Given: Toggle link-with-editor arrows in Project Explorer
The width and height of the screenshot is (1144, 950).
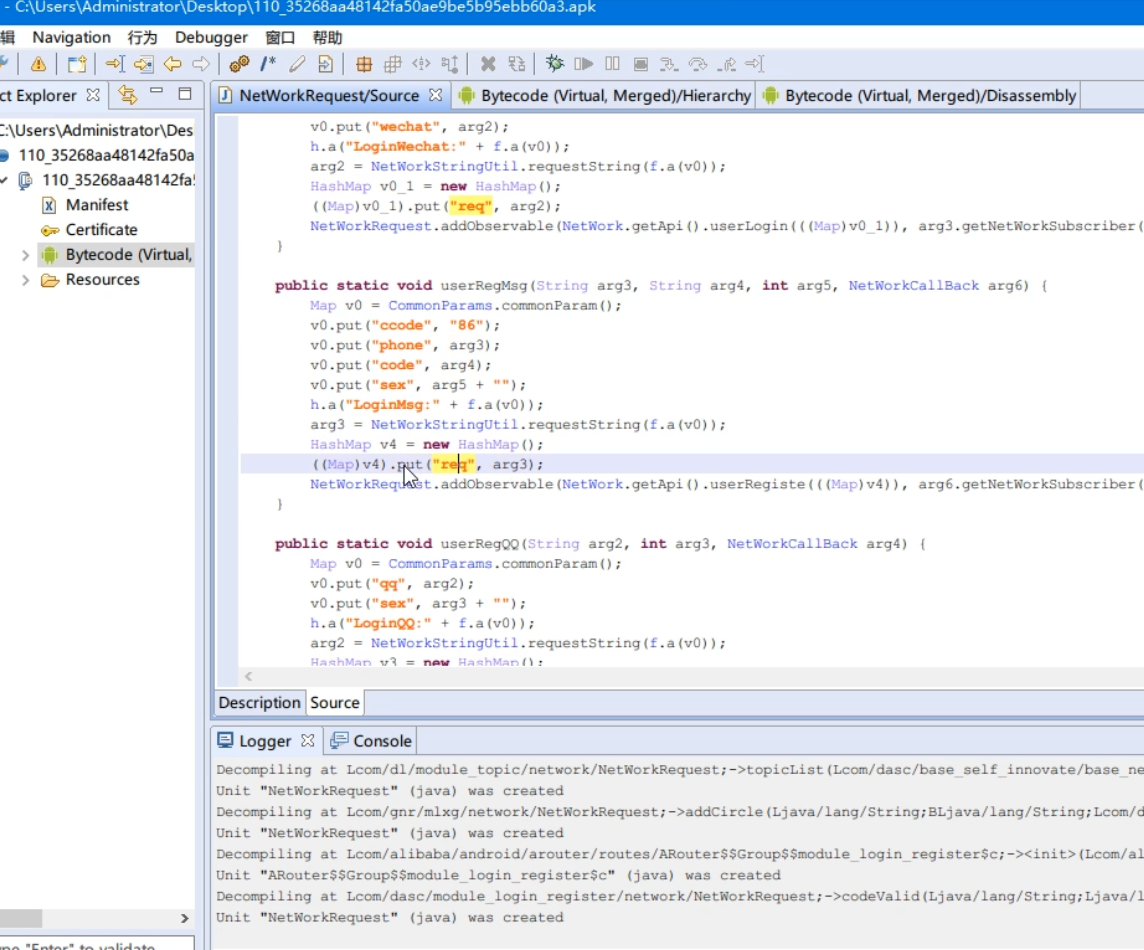Looking at the screenshot, I should [x=127, y=95].
